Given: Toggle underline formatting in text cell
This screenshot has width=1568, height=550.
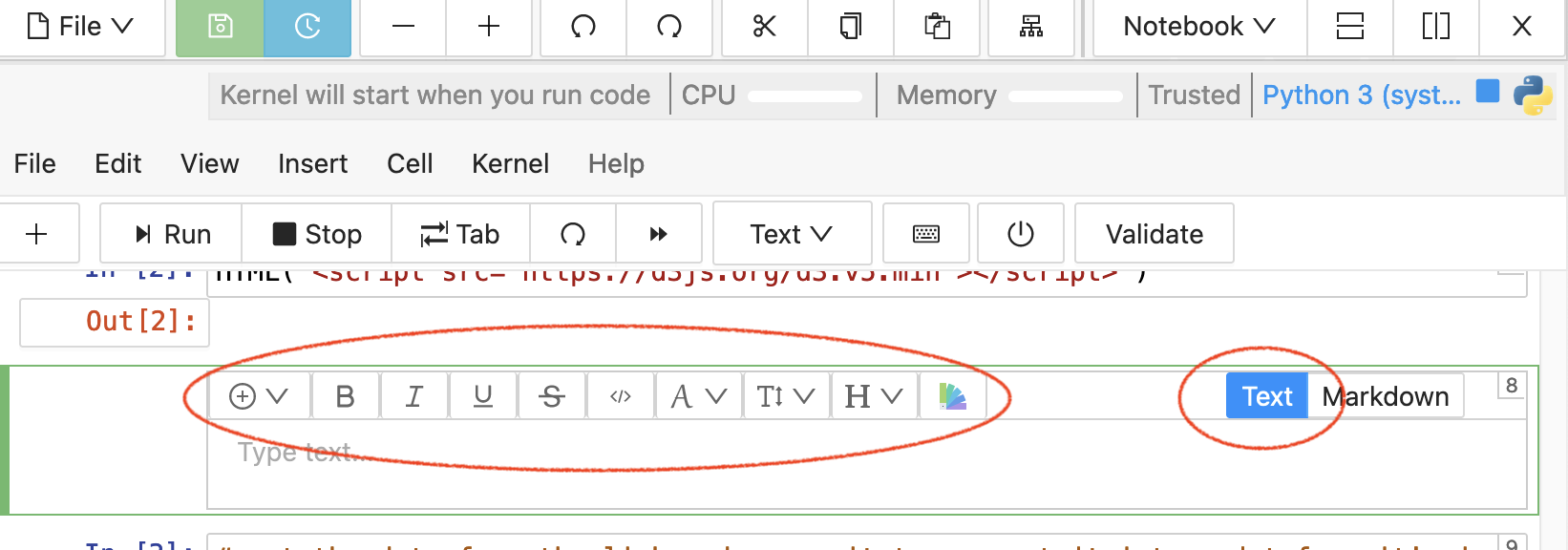Looking at the screenshot, I should 483,396.
